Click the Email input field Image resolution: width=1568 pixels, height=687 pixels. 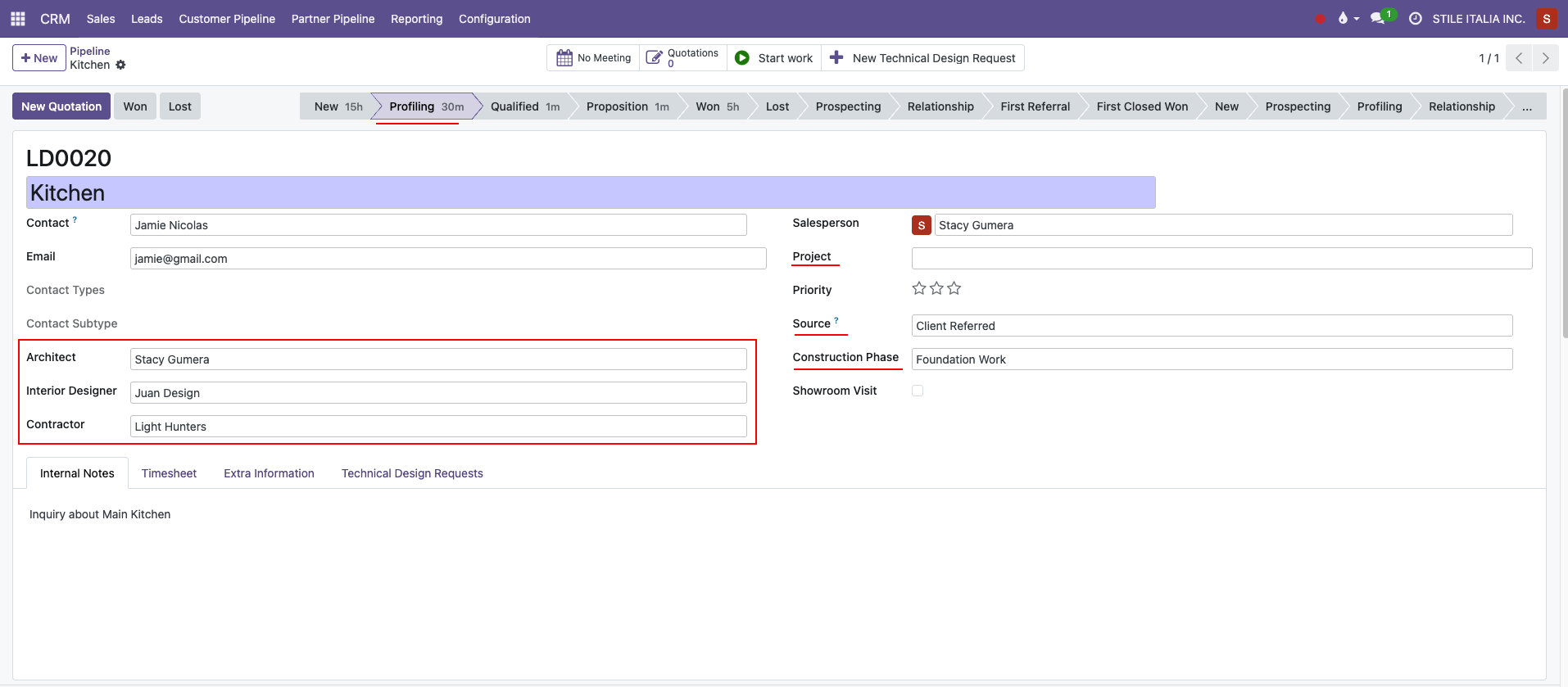click(x=447, y=259)
